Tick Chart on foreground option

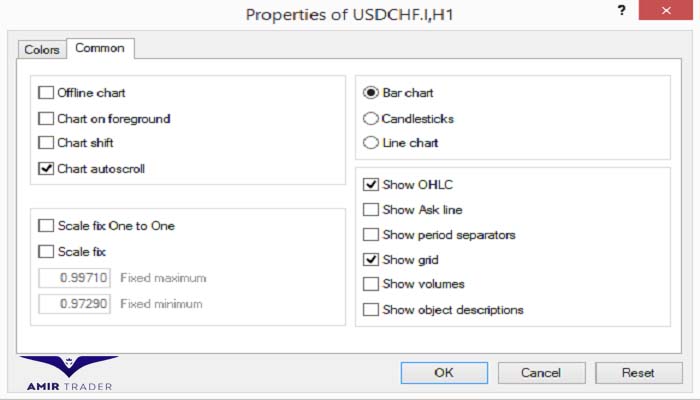46,118
